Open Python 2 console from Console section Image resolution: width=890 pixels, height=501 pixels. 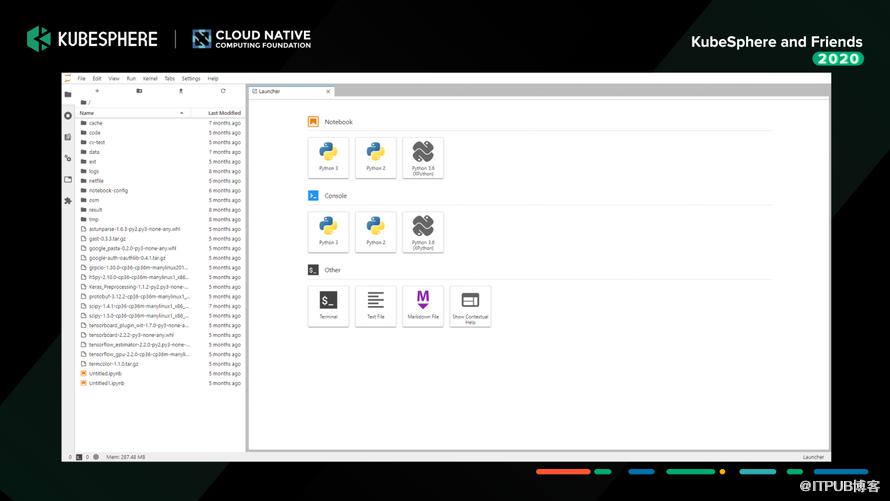click(375, 231)
